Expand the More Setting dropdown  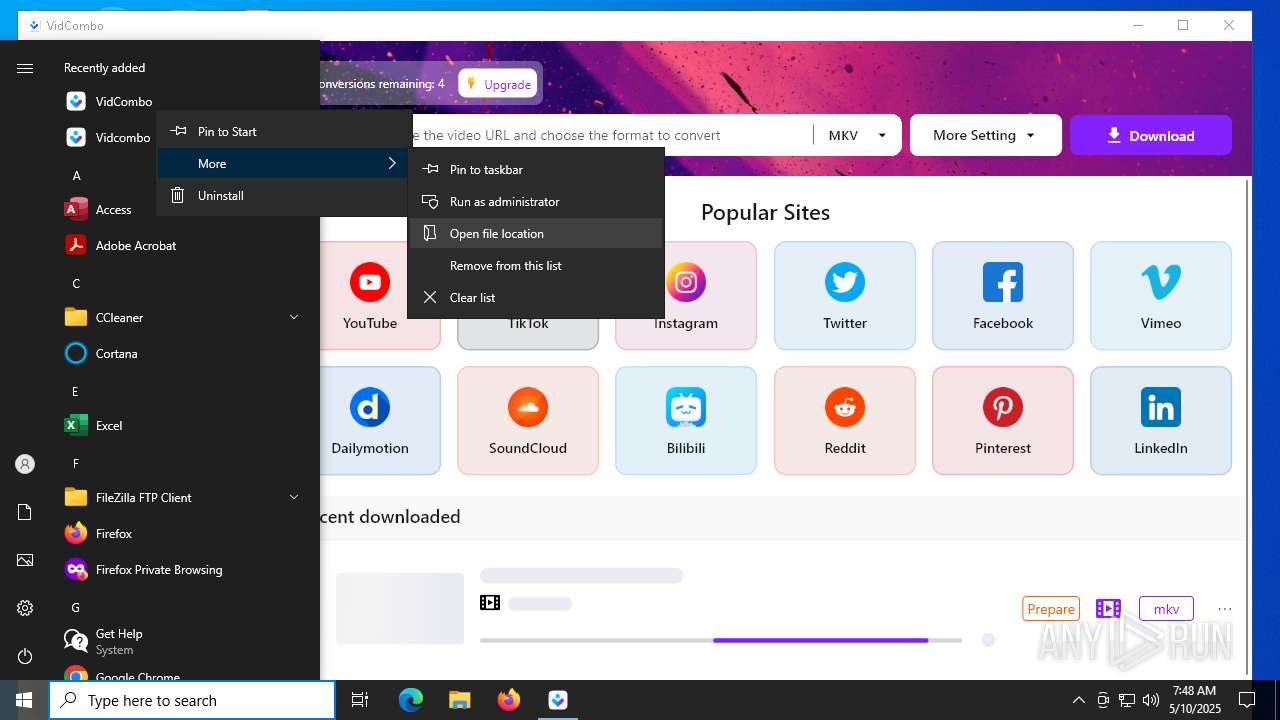[985, 135]
